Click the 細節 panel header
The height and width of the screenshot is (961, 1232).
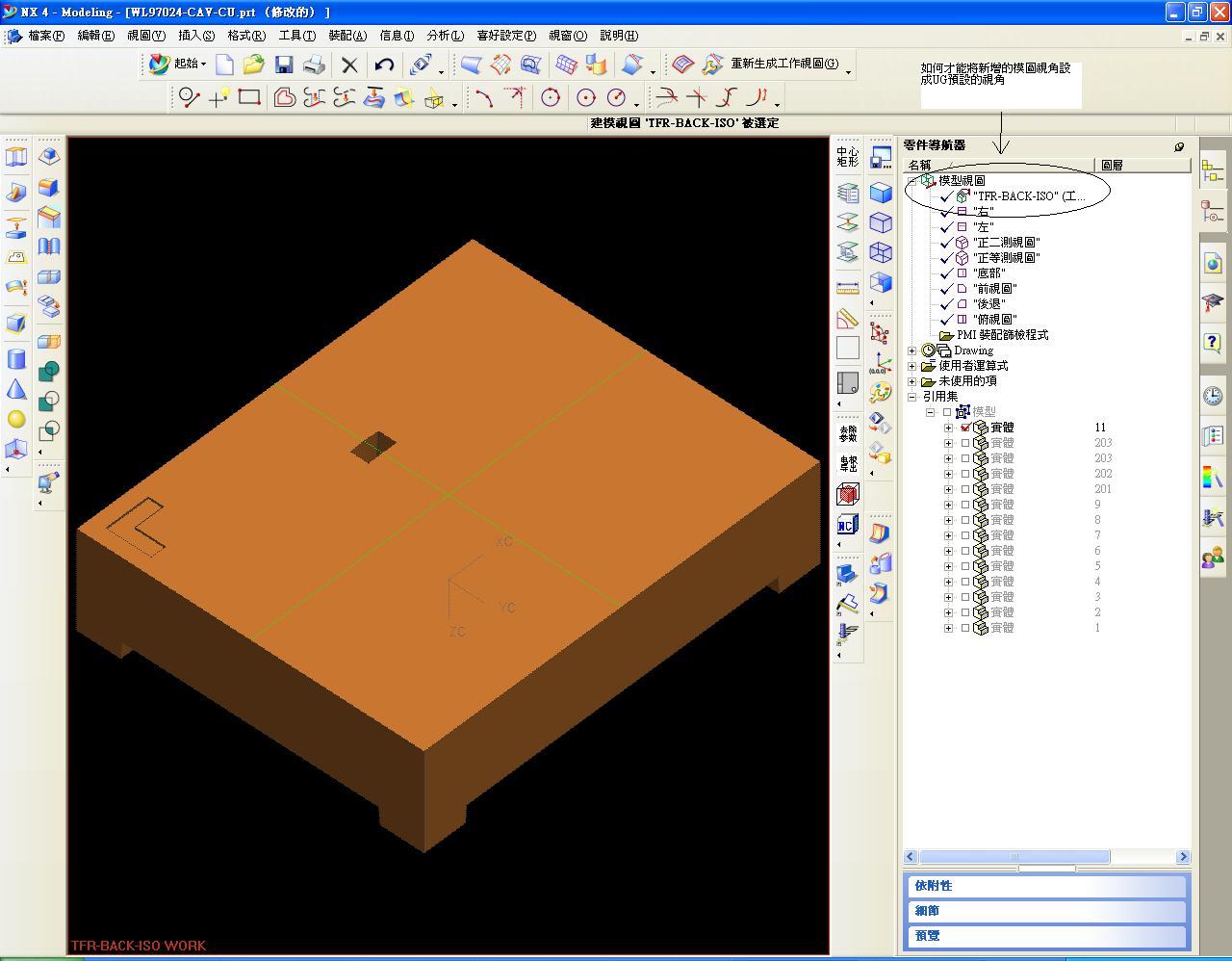point(1047,911)
